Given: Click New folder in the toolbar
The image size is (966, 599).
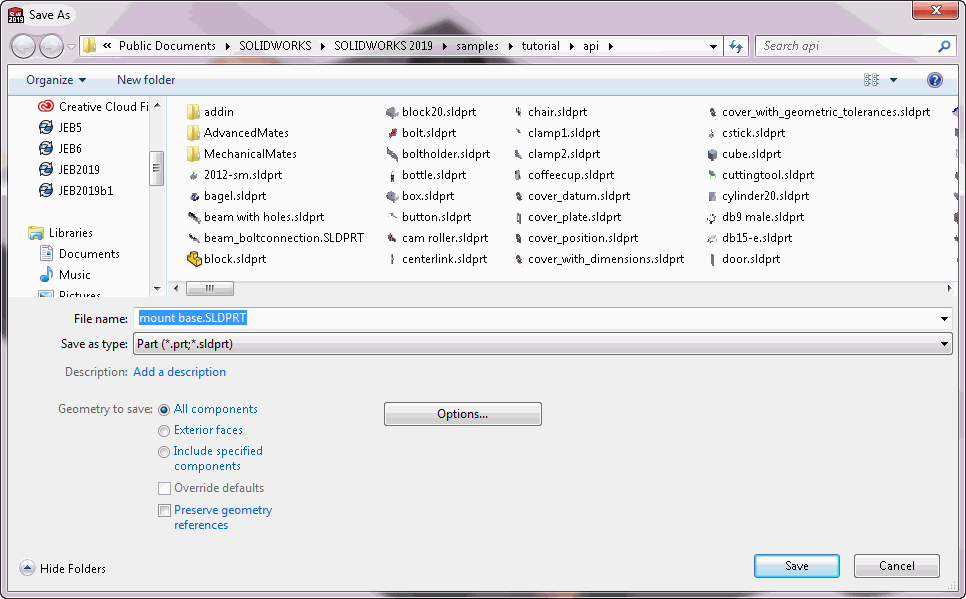Looking at the screenshot, I should click(146, 80).
